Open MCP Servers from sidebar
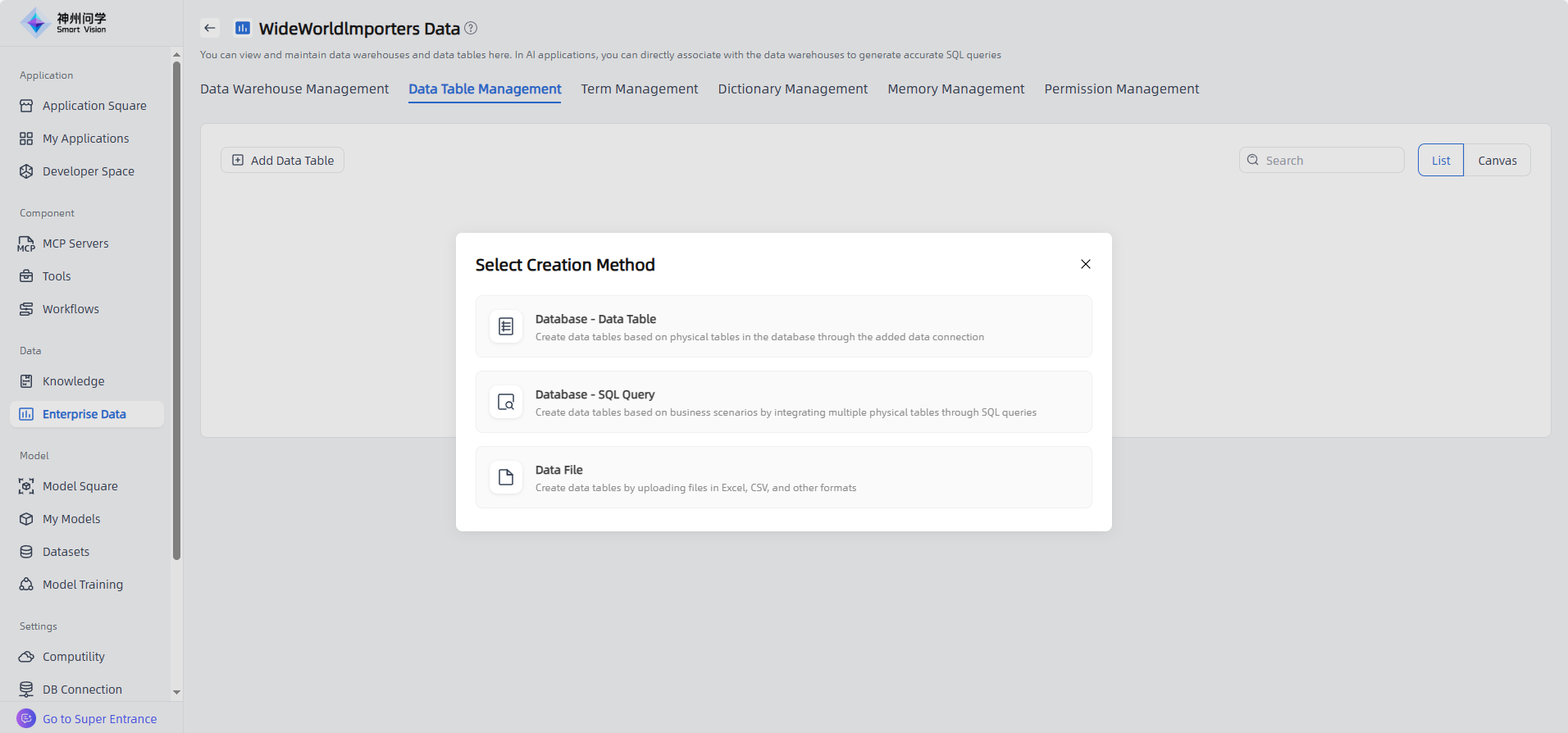1568x733 pixels. pyautogui.click(x=75, y=244)
